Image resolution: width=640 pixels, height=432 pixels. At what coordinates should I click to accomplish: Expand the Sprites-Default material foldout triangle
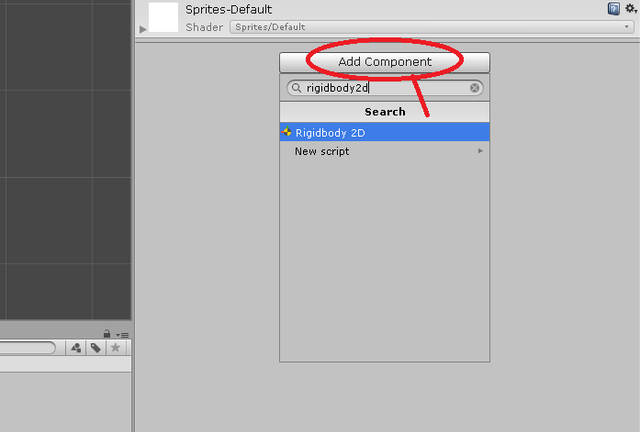pyautogui.click(x=142, y=29)
